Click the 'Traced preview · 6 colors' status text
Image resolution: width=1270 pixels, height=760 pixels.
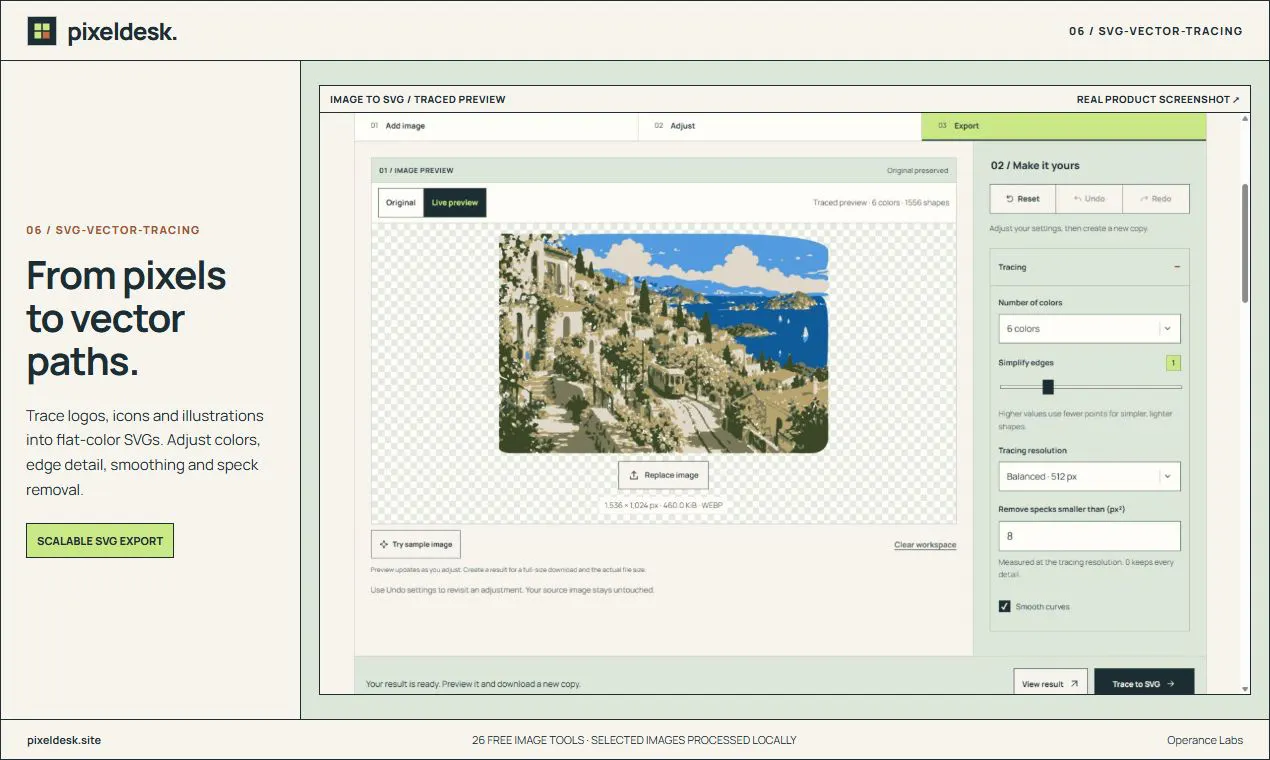pos(881,203)
